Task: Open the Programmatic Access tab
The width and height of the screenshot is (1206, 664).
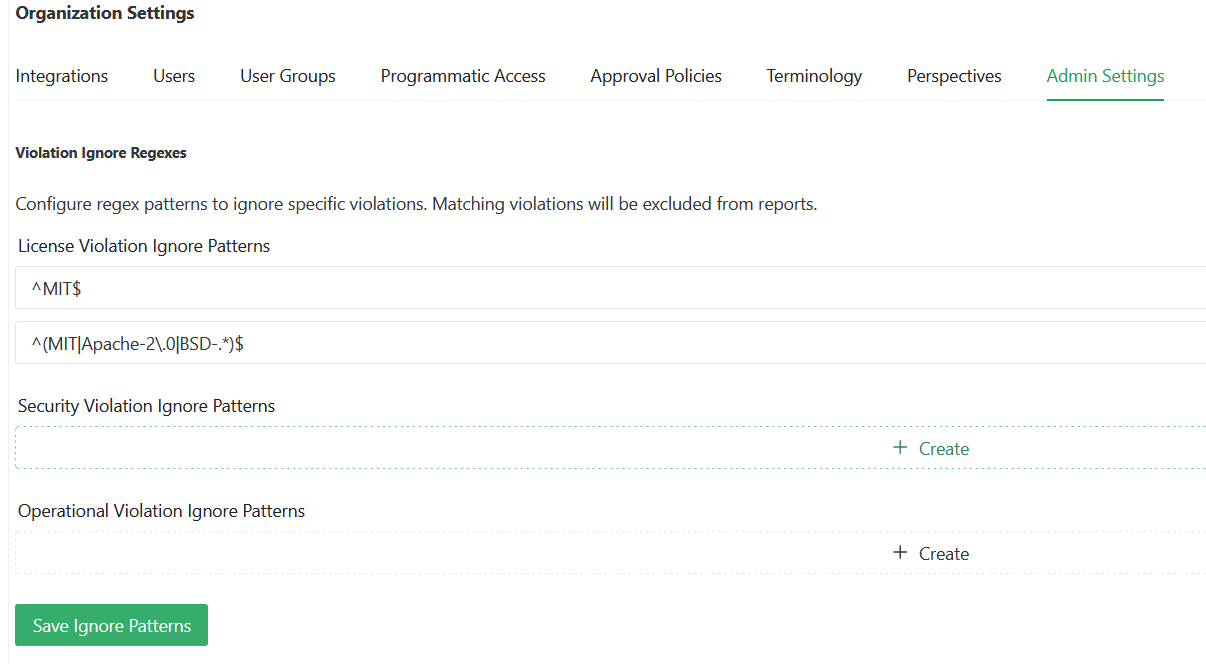Action: [x=462, y=76]
